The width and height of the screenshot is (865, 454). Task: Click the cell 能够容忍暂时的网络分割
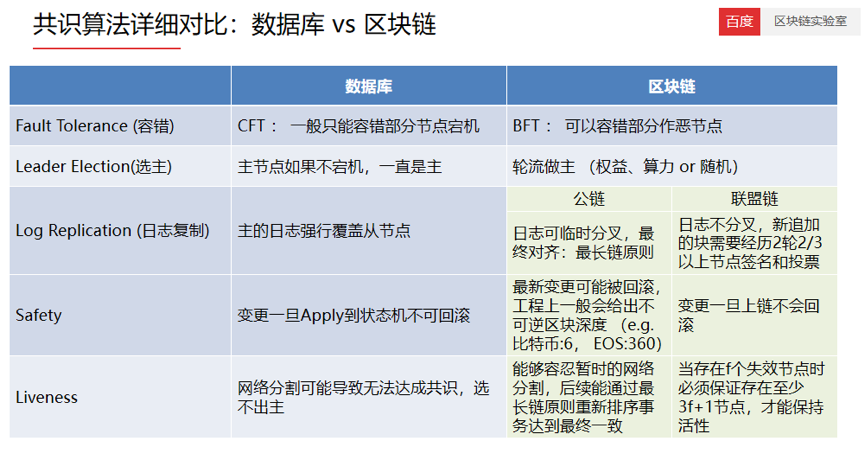click(589, 397)
